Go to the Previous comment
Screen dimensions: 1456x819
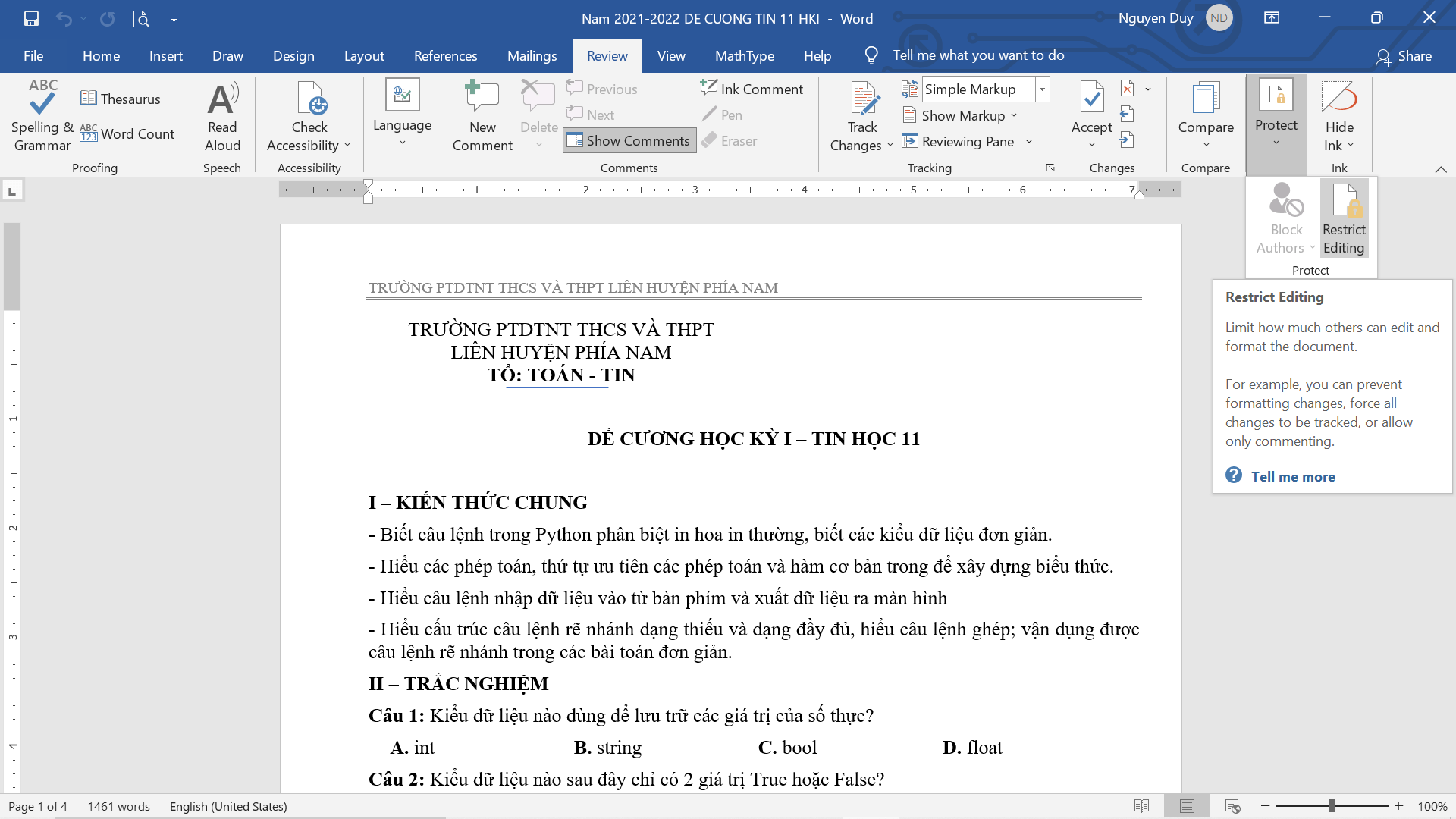coord(602,89)
